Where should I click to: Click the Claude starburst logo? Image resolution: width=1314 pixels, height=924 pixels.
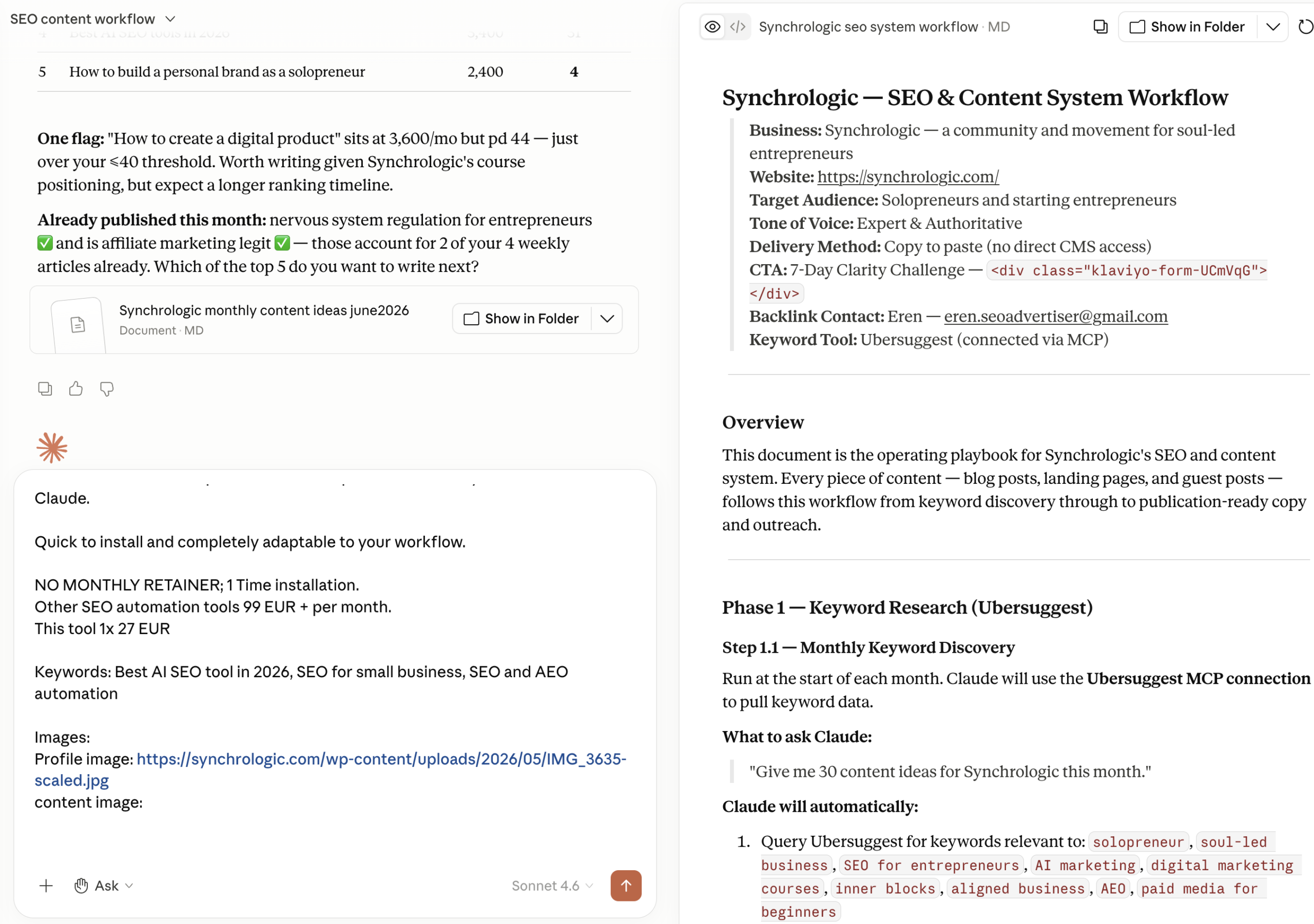[51, 447]
